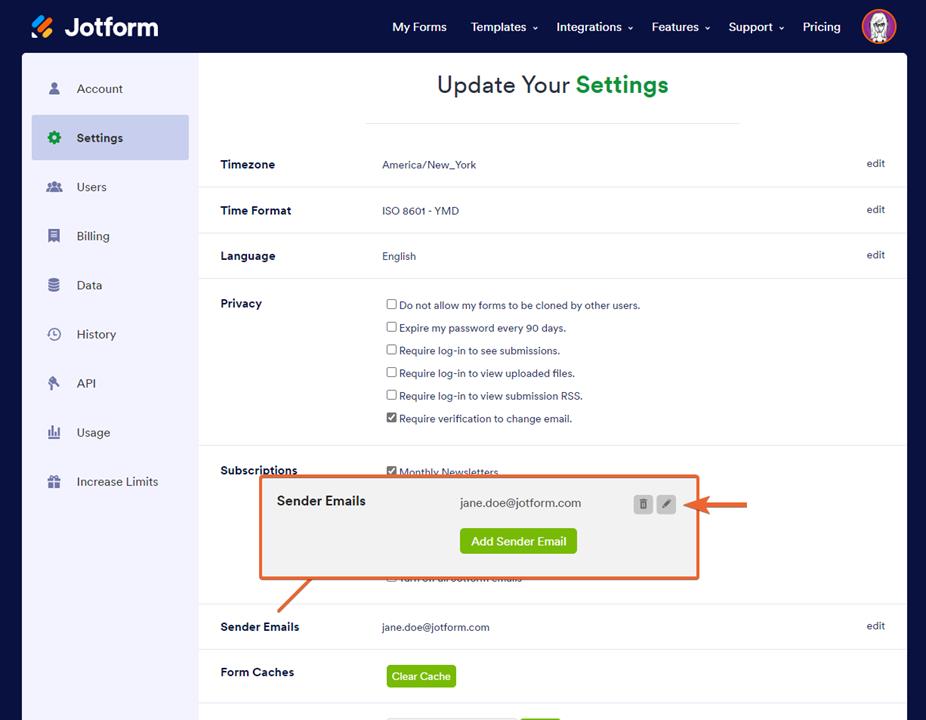Click the Privacy section label
The image size is (926, 720).
tap(241, 304)
